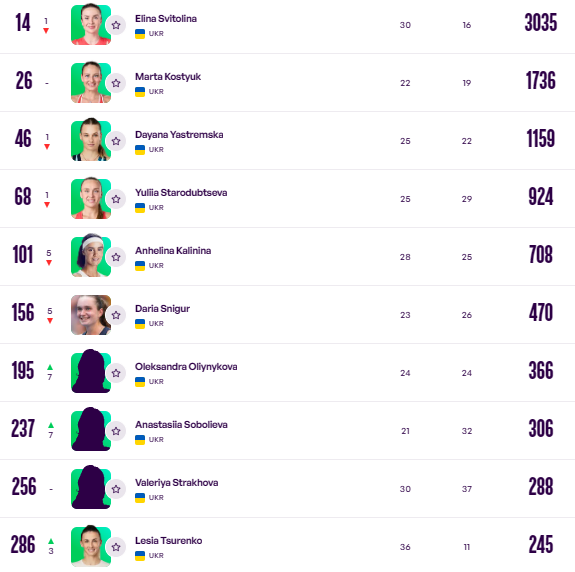575x572 pixels.
Task: Click the Ukraine flag under Anastasiia Sobolieva
Action: pyautogui.click(x=140, y=440)
